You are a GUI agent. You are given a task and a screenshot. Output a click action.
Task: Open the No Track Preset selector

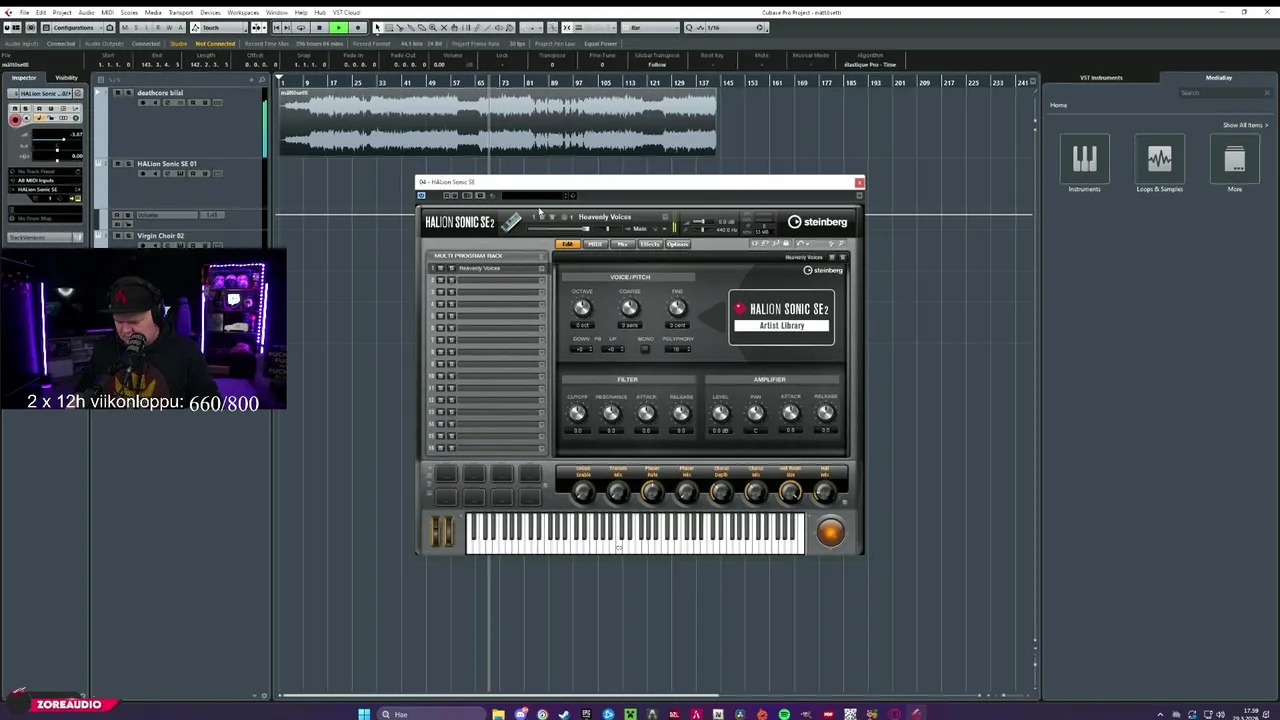click(45, 172)
